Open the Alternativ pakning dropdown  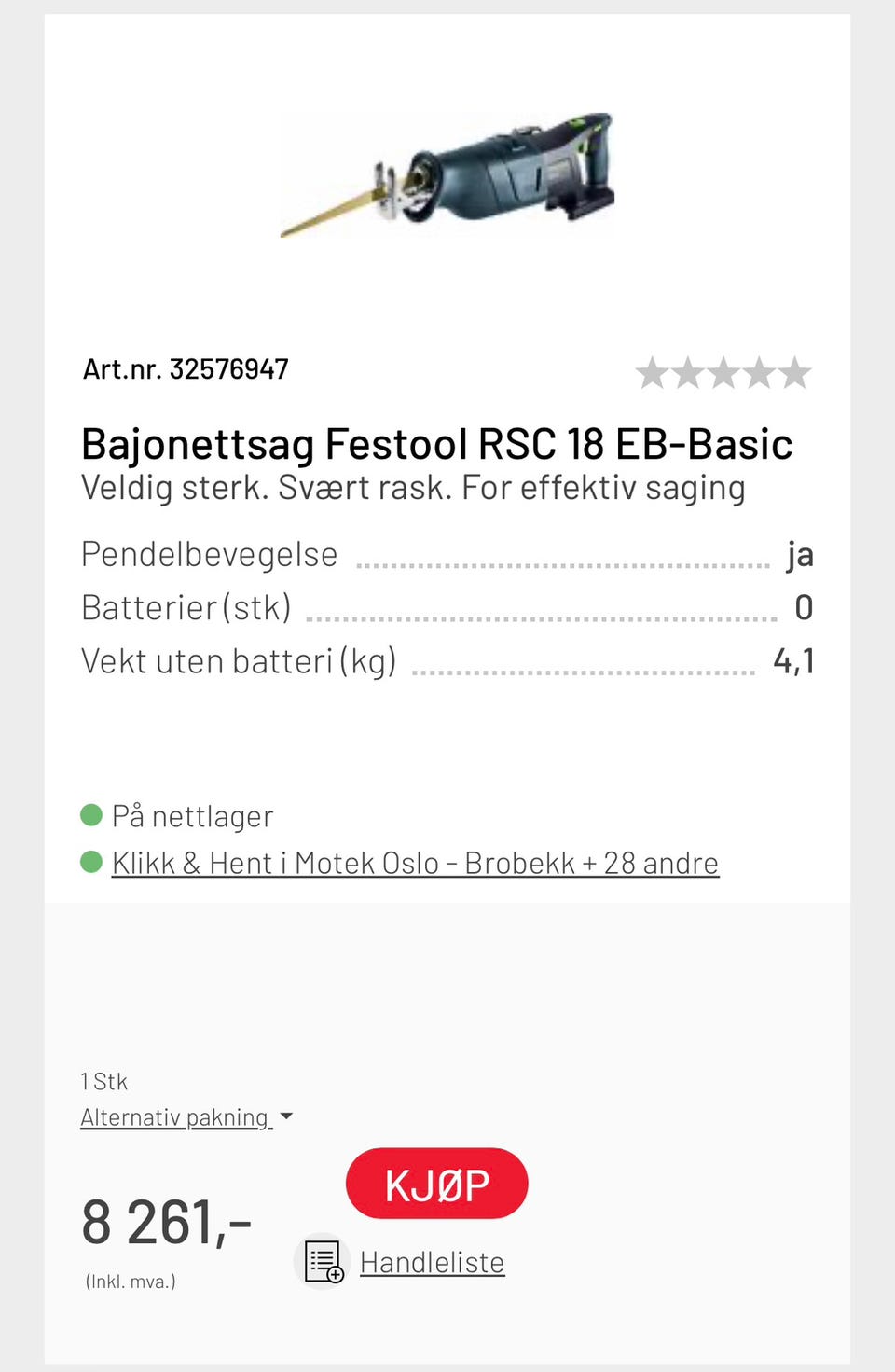(x=175, y=1117)
